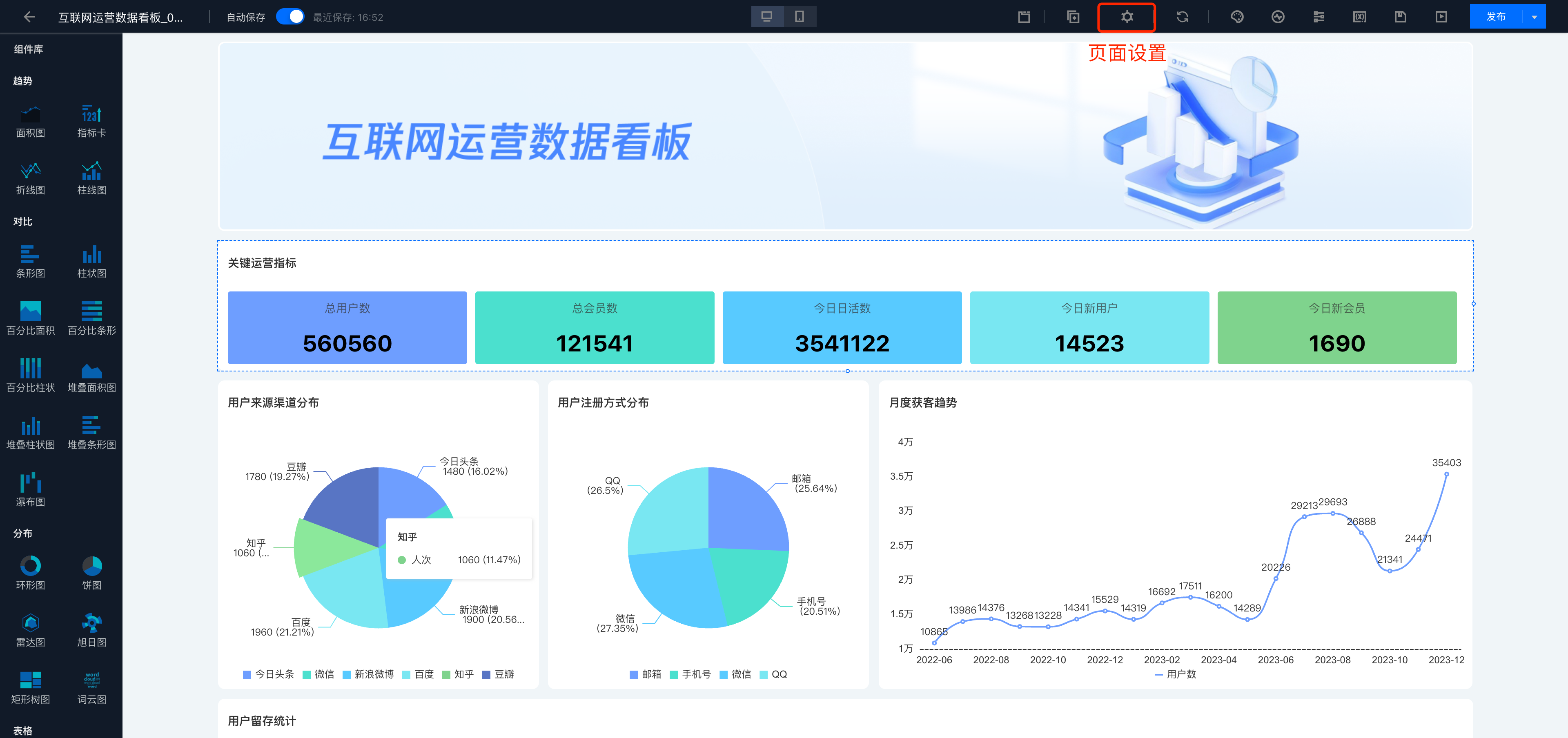1568x738 pixels.
Task: Toggle the 自动保存 auto-save switch
Action: point(290,17)
